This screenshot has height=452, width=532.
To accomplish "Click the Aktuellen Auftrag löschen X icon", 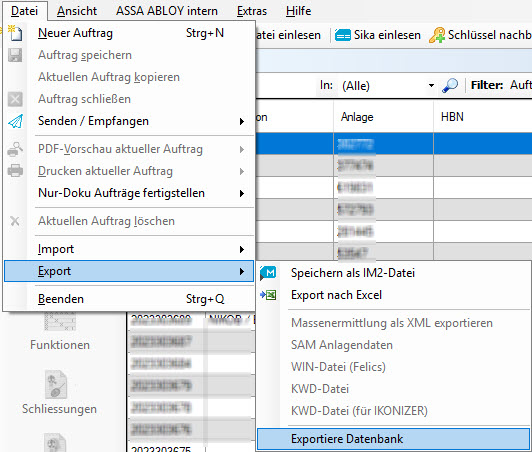I will coord(15,221).
